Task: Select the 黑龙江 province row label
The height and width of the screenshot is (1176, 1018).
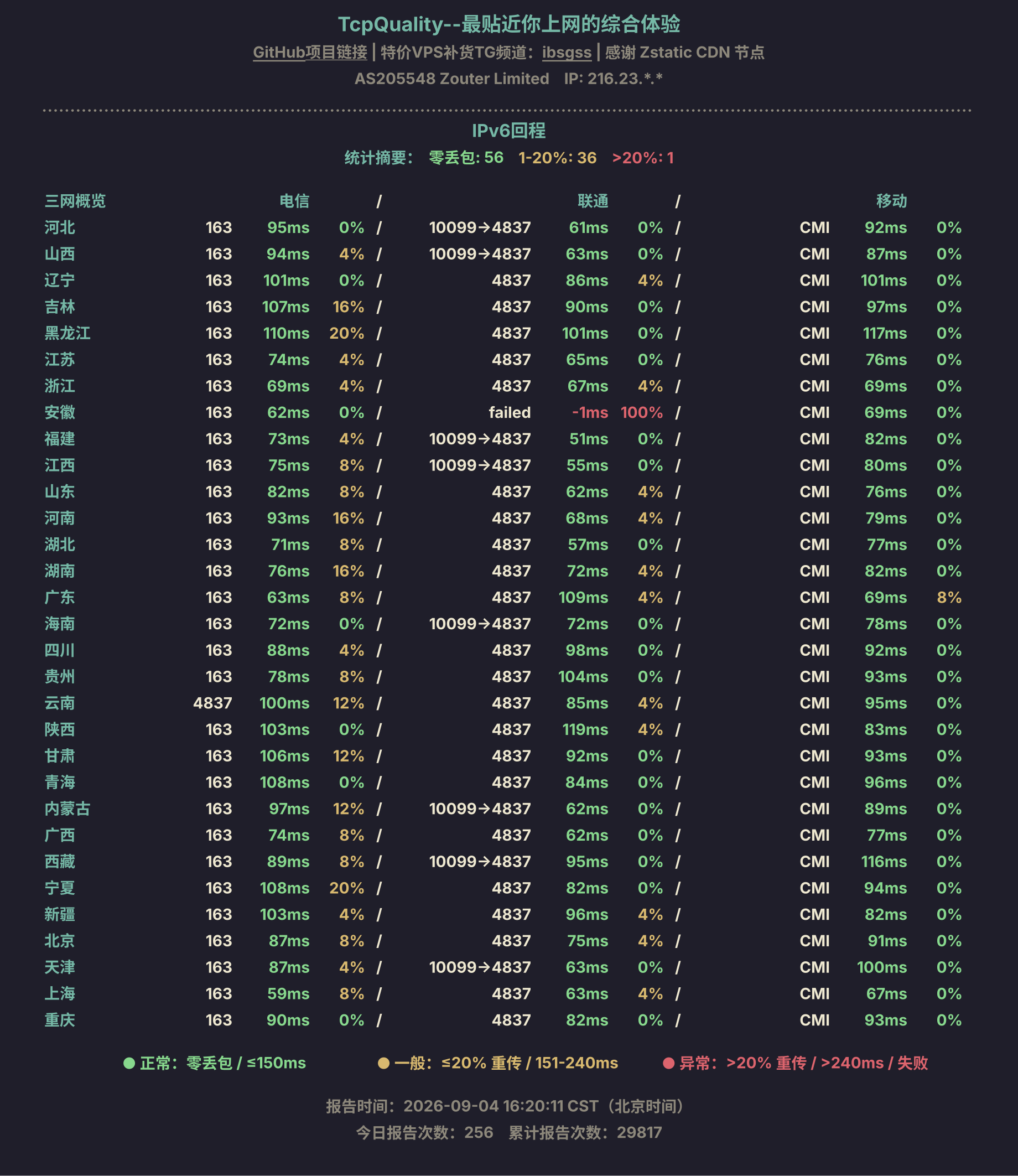Action: pyautogui.click(x=67, y=333)
